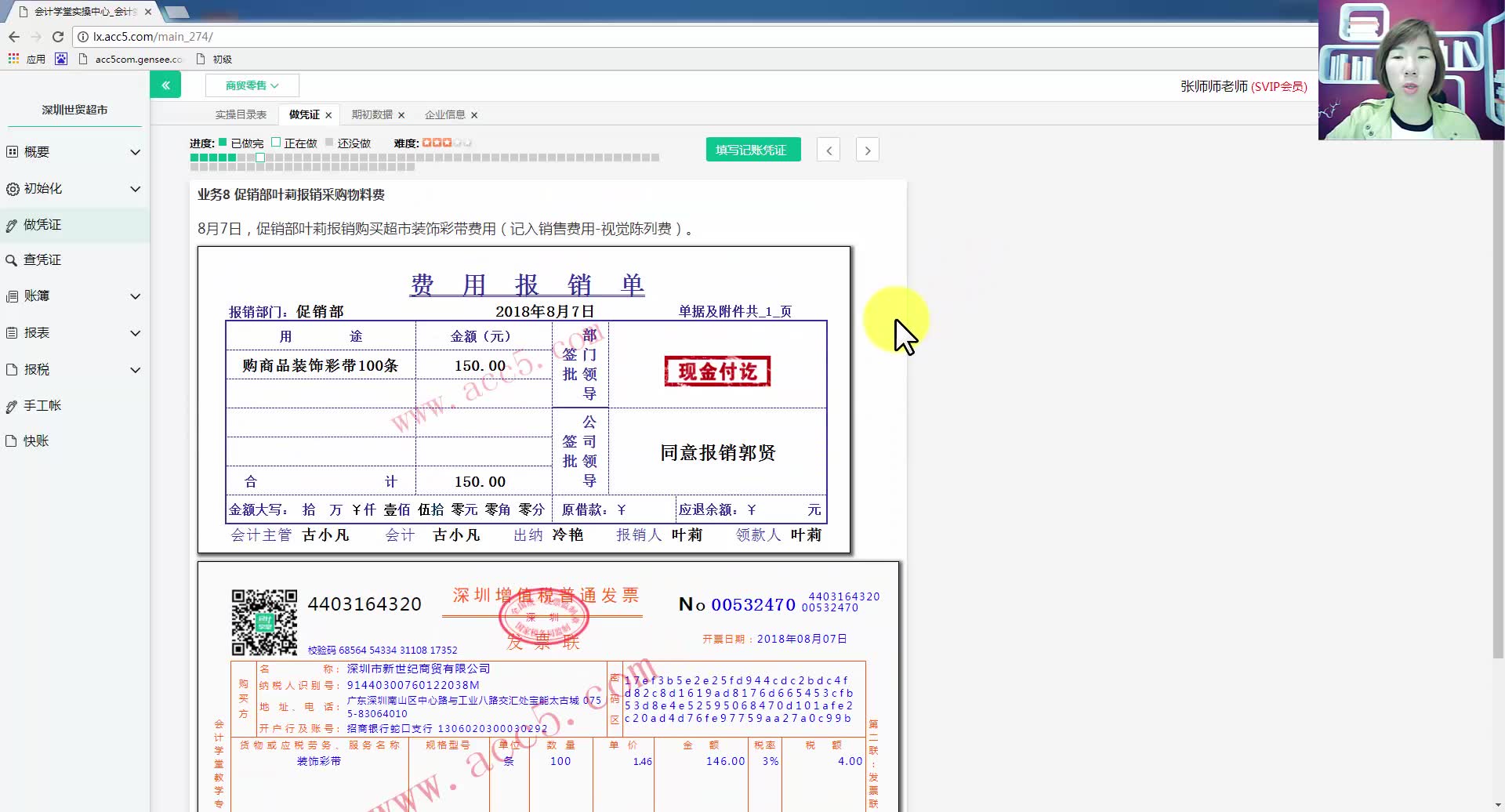The image size is (1505, 812).
Task: Open 初始化 via its gear icon
Action: pyautogui.click(x=11, y=188)
